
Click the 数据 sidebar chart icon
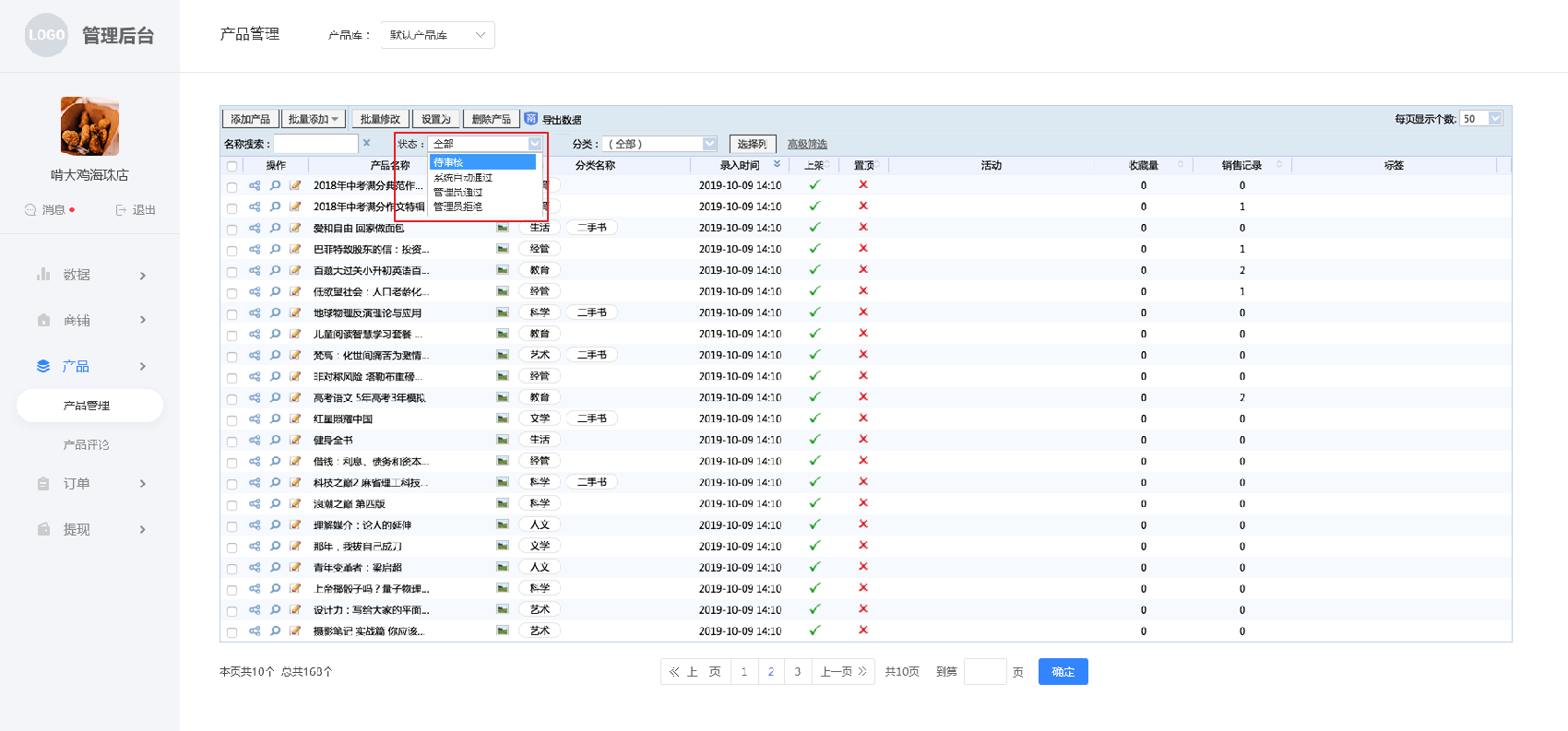(43, 274)
